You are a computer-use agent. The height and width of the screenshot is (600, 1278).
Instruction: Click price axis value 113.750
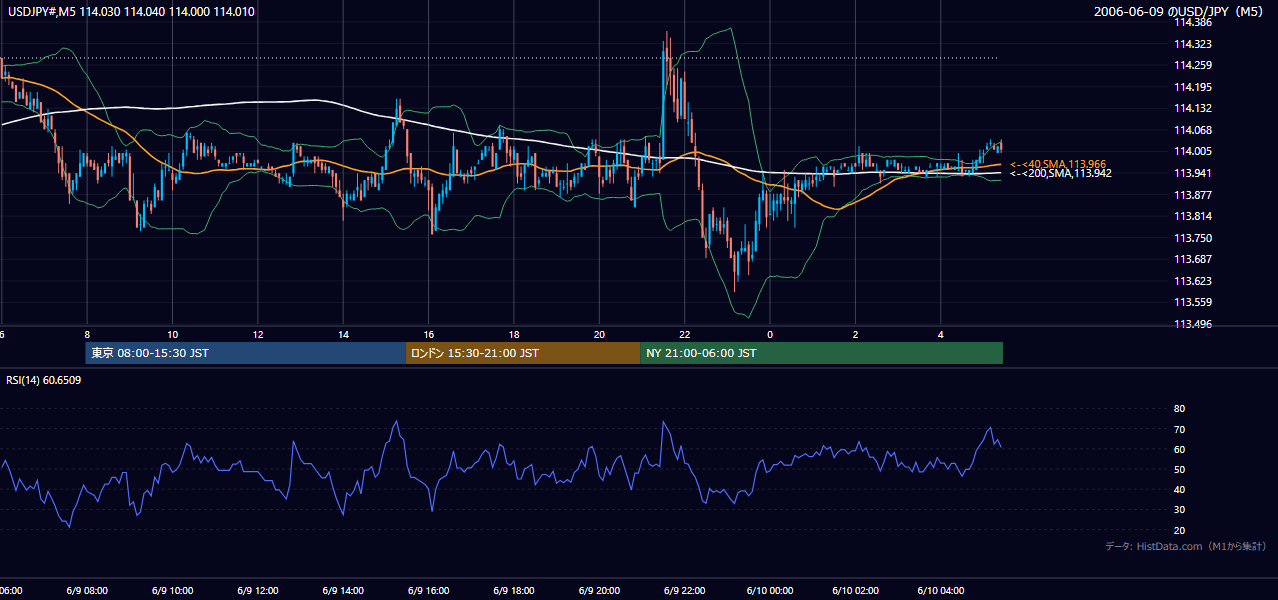point(1191,238)
